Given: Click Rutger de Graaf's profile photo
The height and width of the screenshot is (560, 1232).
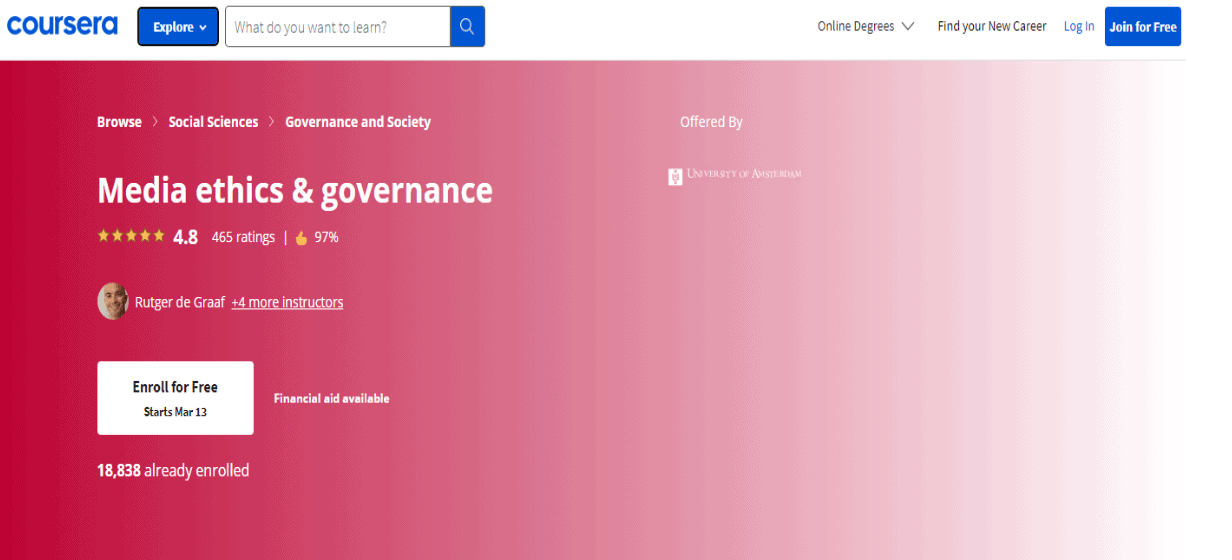Looking at the screenshot, I should click(x=113, y=301).
